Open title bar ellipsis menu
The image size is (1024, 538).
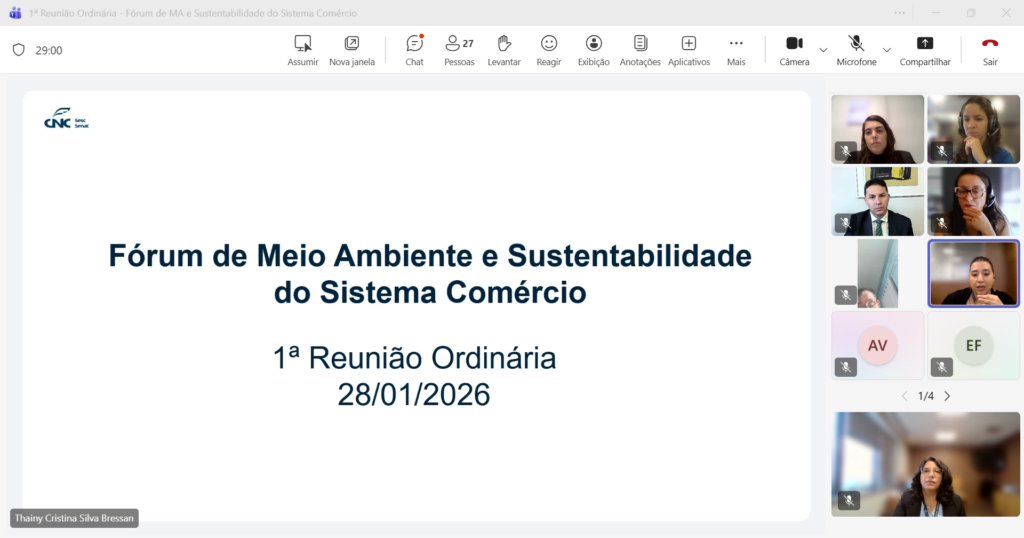tap(900, 13)
